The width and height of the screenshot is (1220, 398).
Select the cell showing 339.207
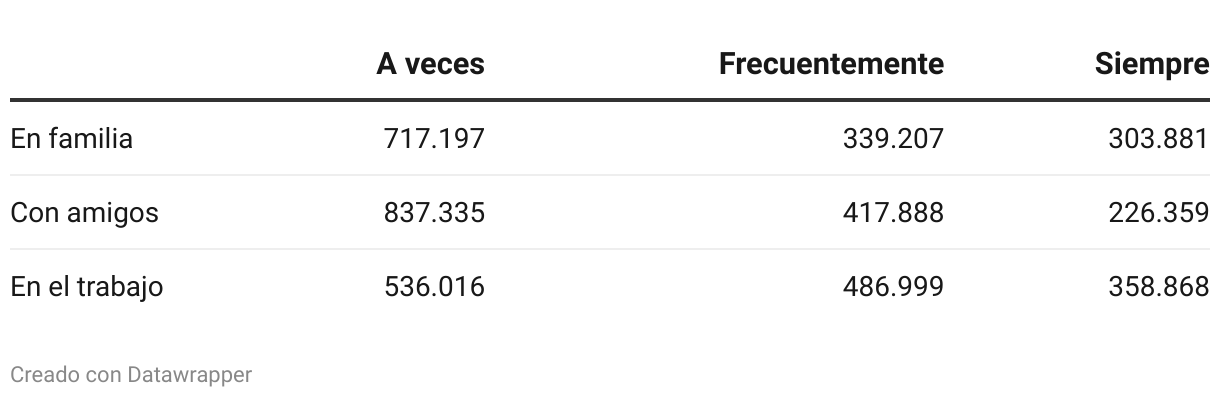[x=892, y=139]
